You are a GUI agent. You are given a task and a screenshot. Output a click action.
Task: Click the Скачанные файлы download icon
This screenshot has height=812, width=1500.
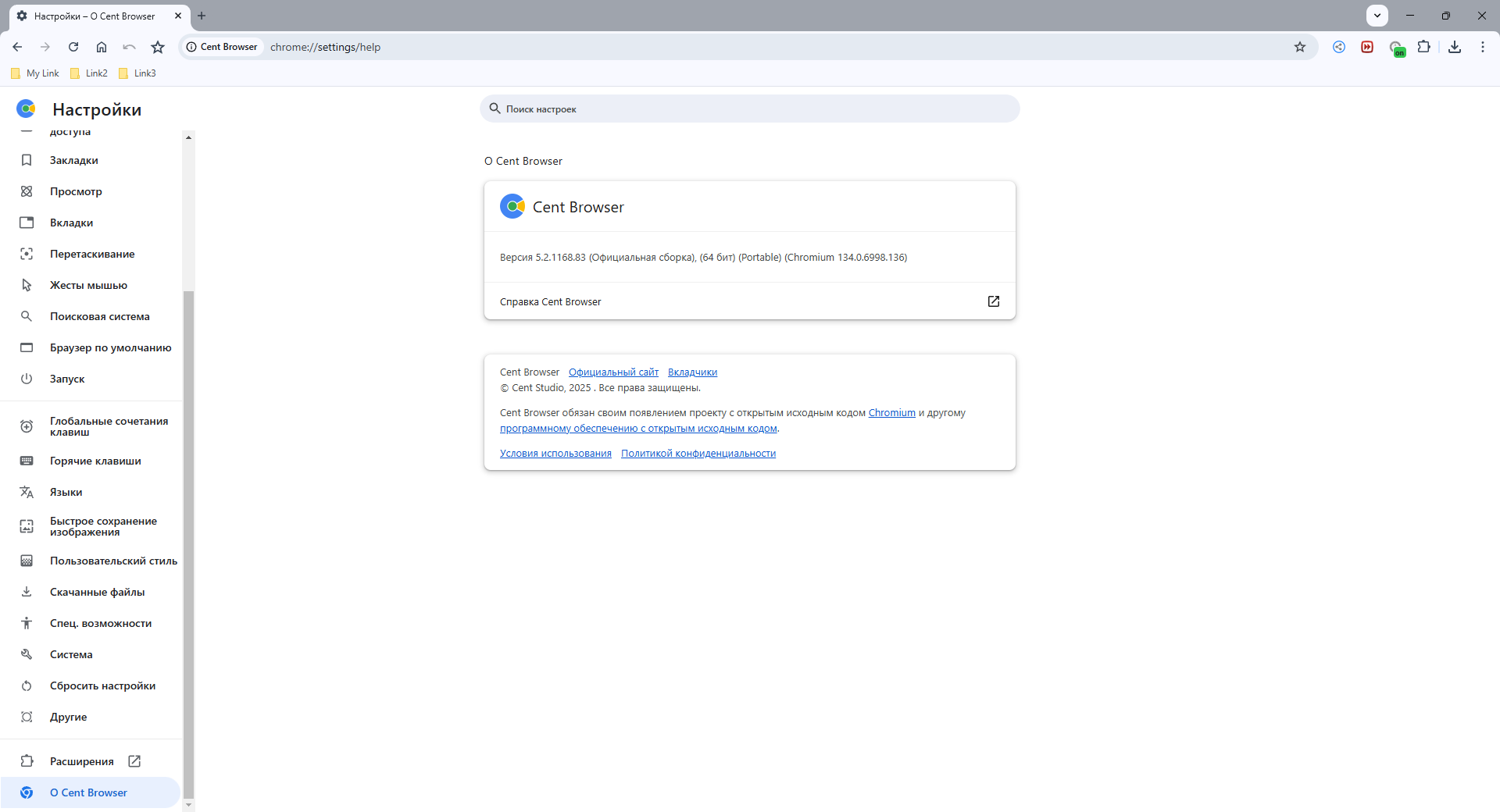(x=27, y=592)
